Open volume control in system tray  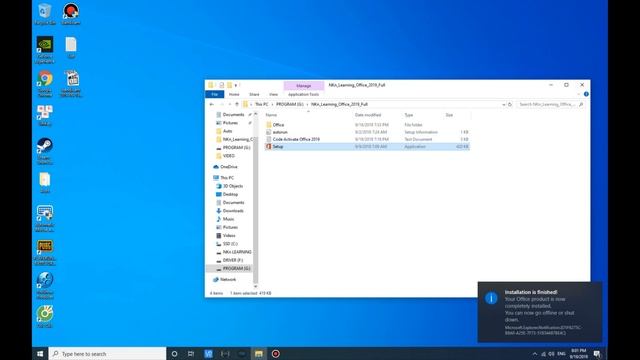(x=551, y=354)
